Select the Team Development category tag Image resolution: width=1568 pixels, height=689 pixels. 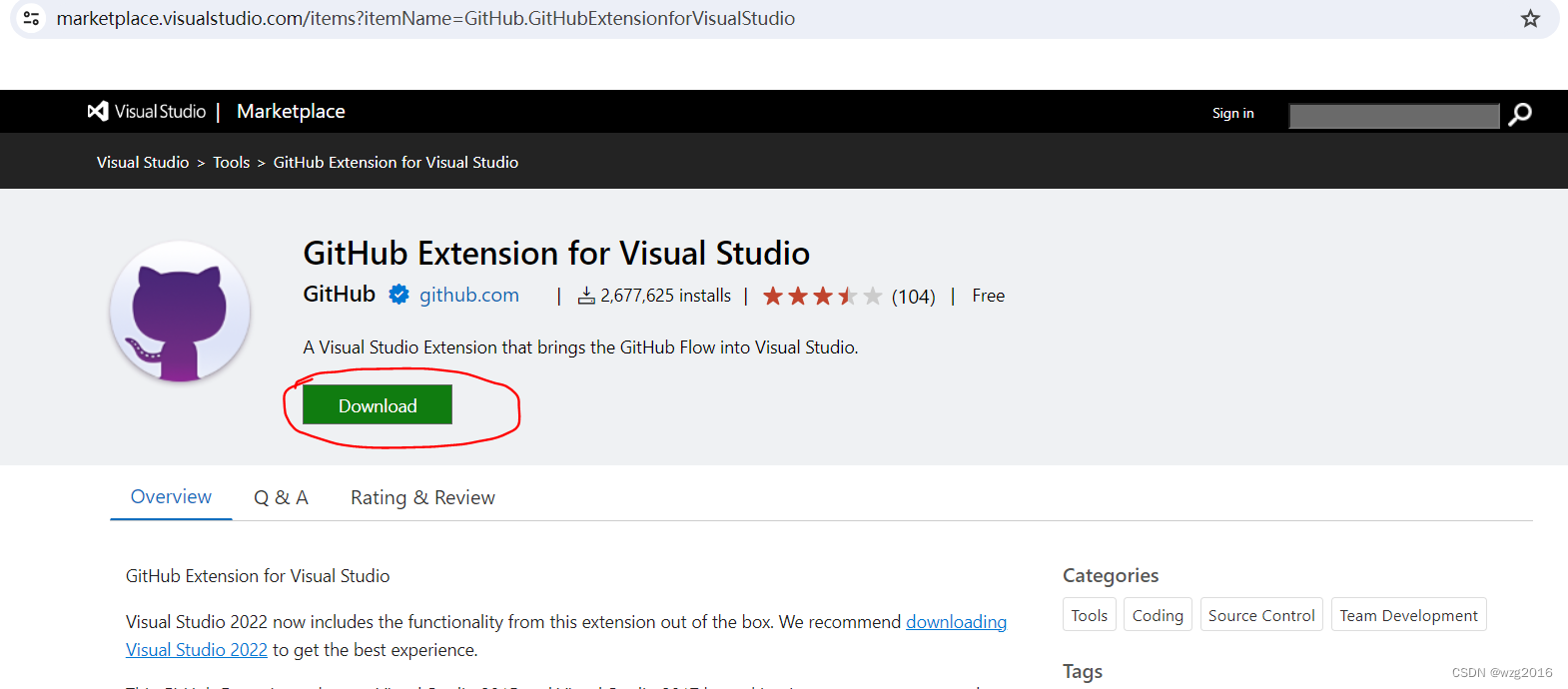[x=1408, y=614]
